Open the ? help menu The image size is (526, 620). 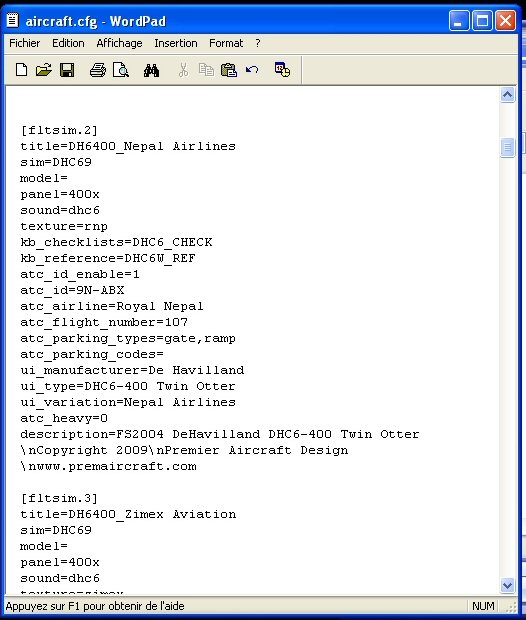coord(258,43)
